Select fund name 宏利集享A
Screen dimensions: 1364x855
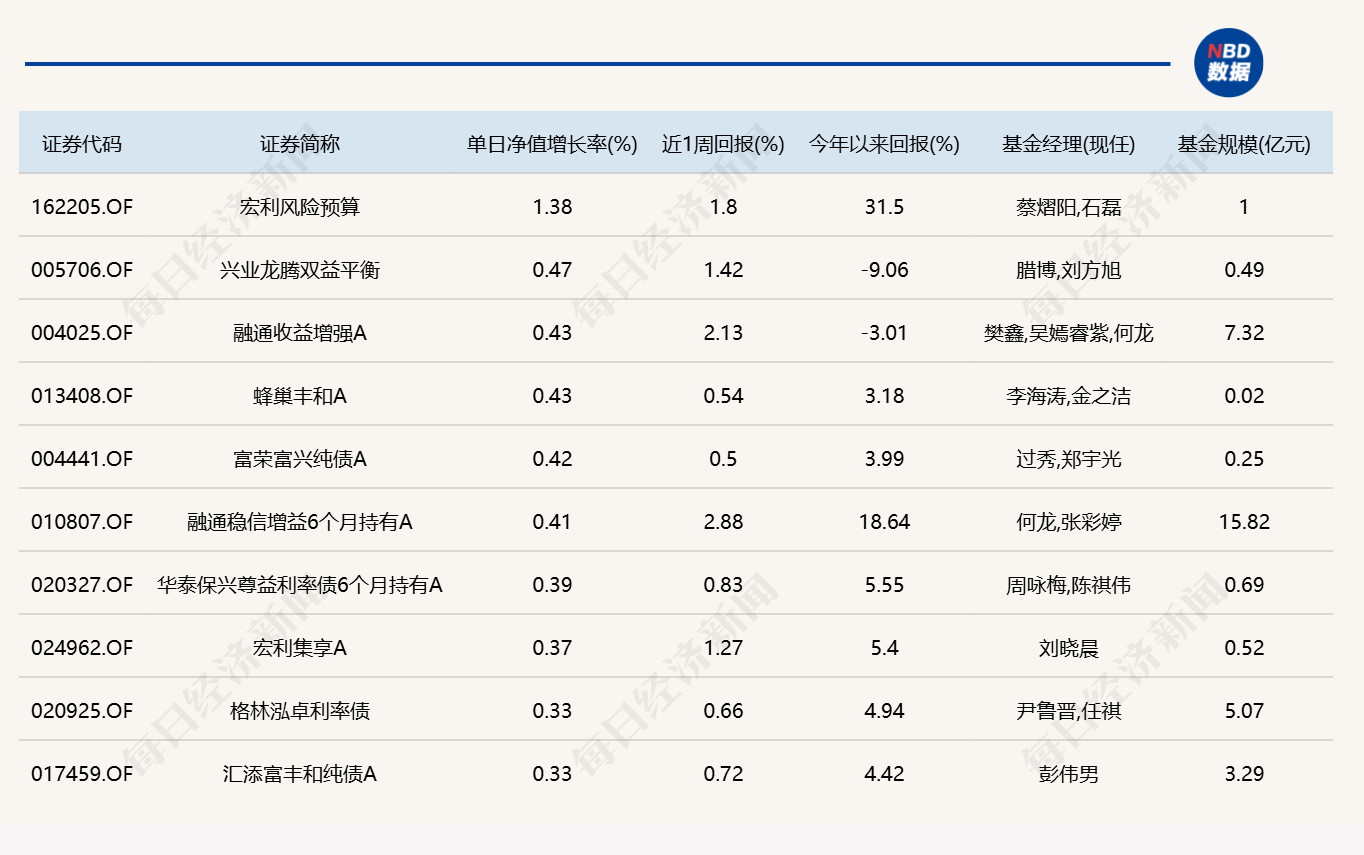(300, 648)
